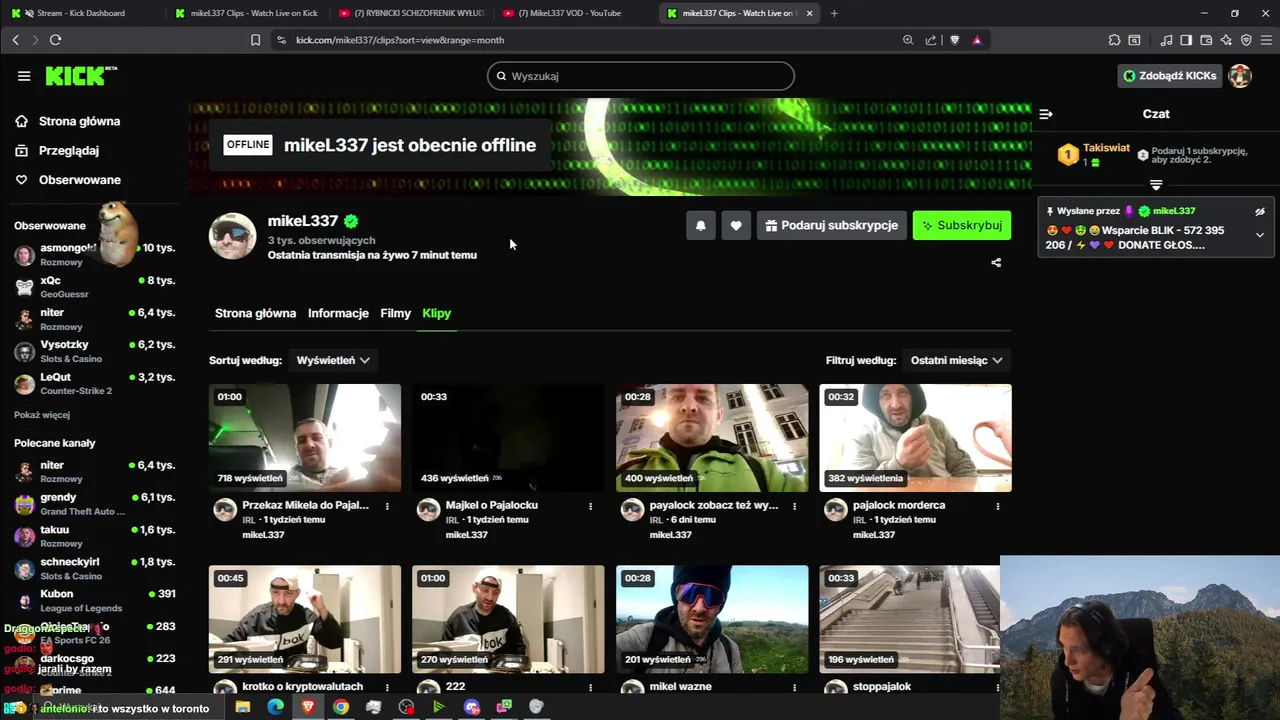Viewport: 1280px width, 720px height.
Task: Open xQc channel in sidebar
Action: [95, 287]
